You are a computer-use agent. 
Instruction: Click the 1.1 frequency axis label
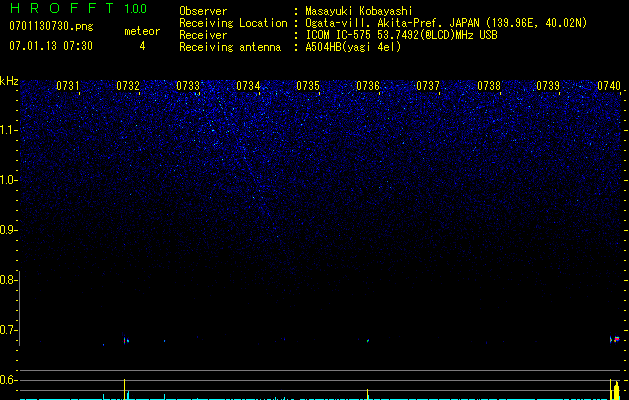point(8,130)
